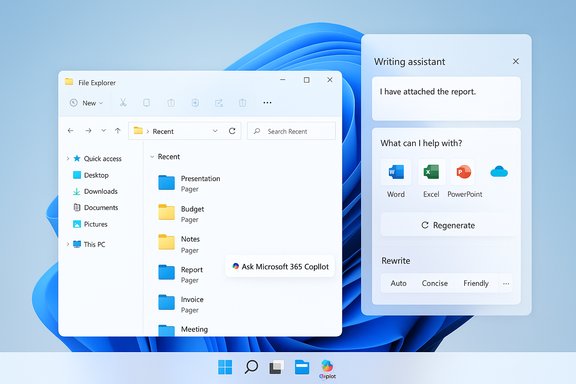576x384 pixels.
Task: Go forward with the right arrow
Action: [88, 131]
